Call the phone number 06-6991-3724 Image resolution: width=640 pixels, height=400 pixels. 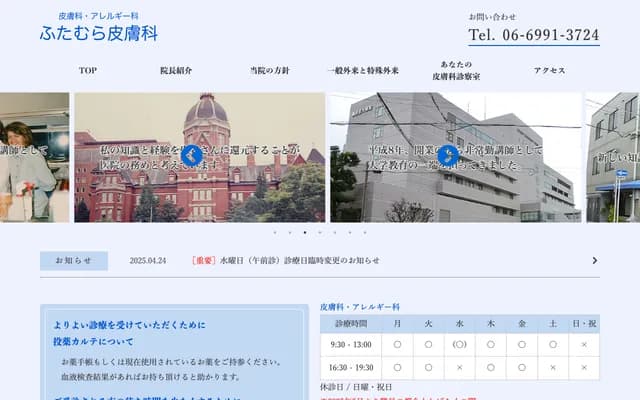click(534, 35)
